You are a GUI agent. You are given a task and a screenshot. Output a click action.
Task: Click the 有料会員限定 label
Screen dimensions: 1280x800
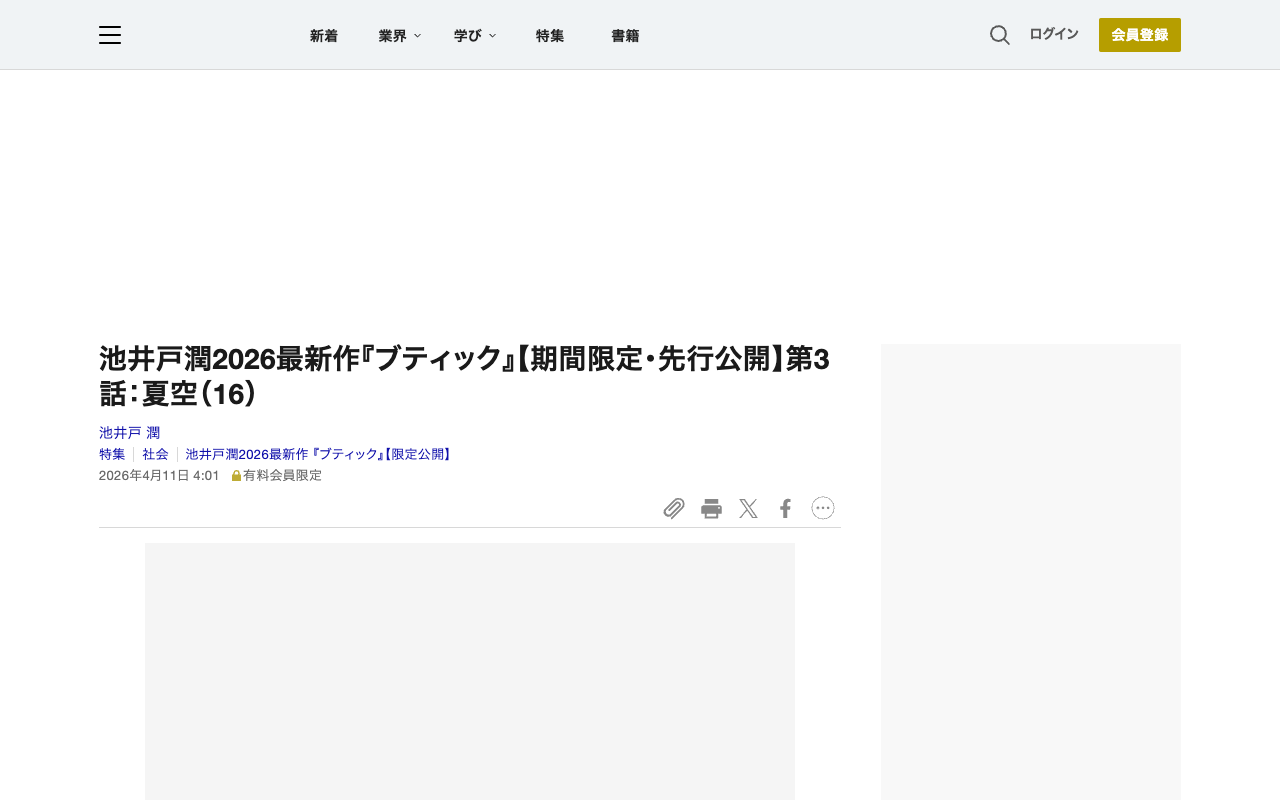click(277, 476)
